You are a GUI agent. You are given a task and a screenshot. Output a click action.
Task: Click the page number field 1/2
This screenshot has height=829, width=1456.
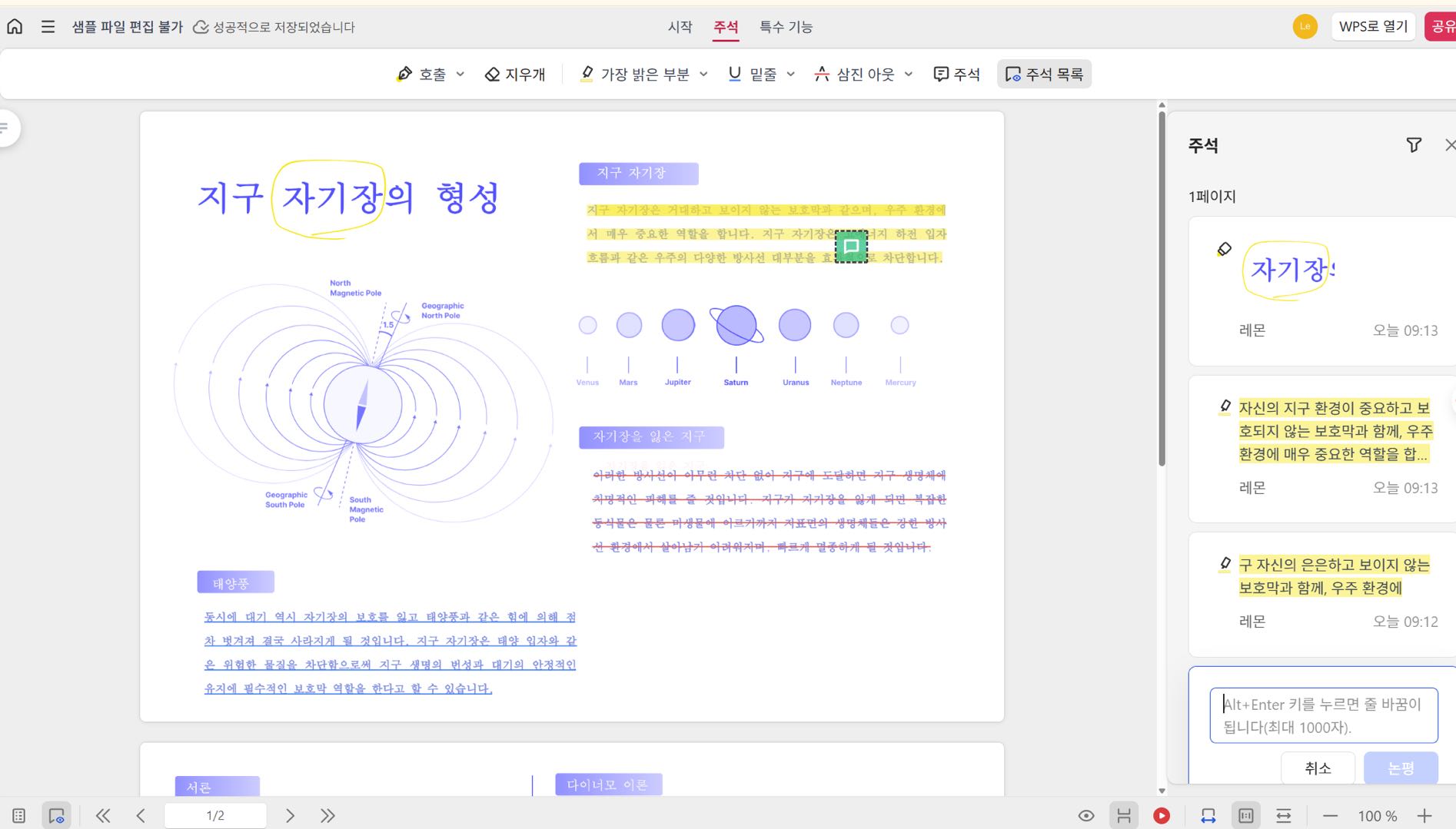215,815
